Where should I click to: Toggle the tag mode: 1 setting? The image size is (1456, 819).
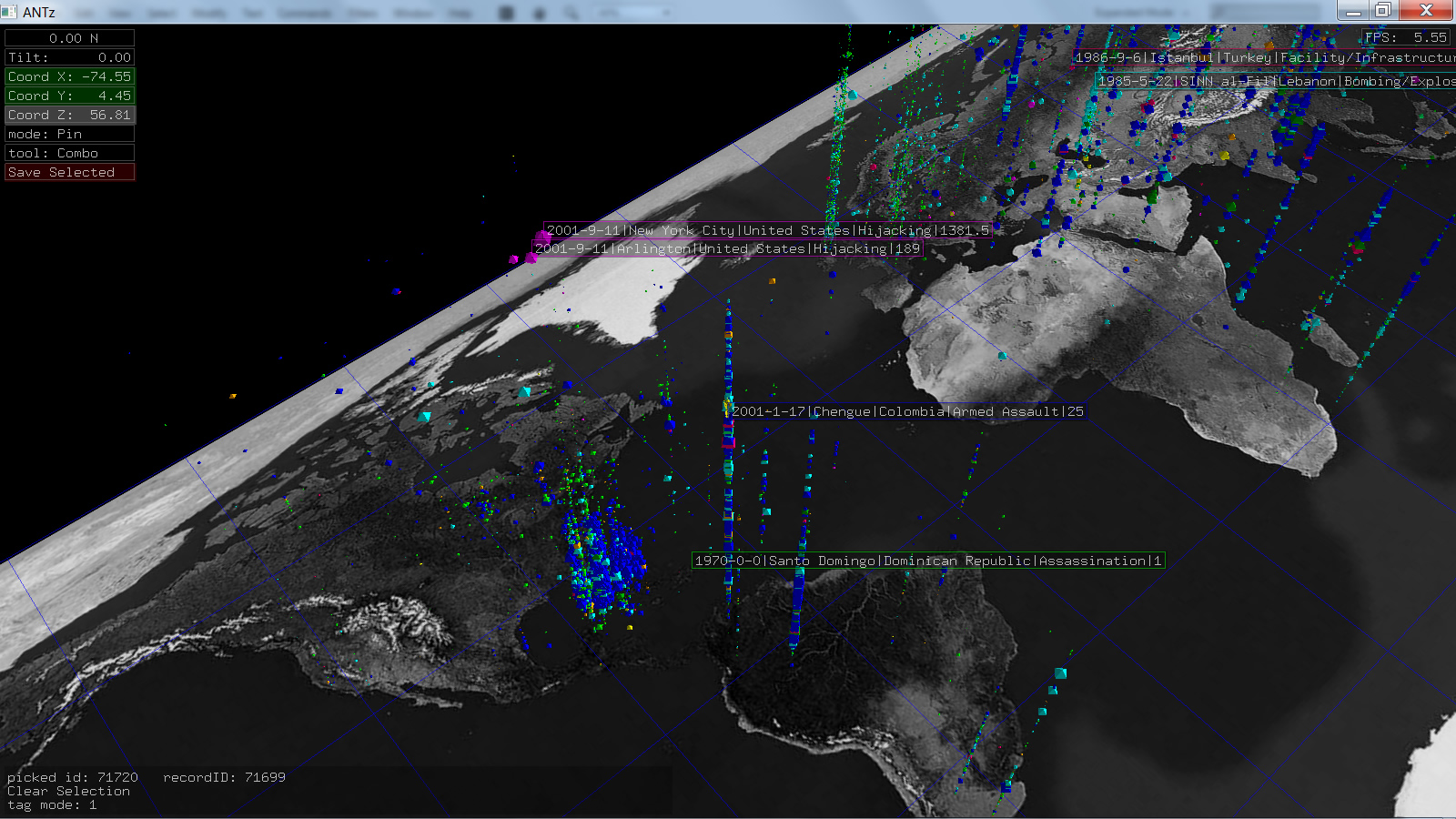coord(52,804)
